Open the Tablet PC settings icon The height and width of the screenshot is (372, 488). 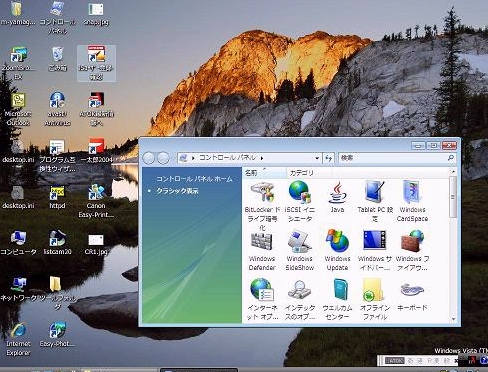tap(375, 193)
